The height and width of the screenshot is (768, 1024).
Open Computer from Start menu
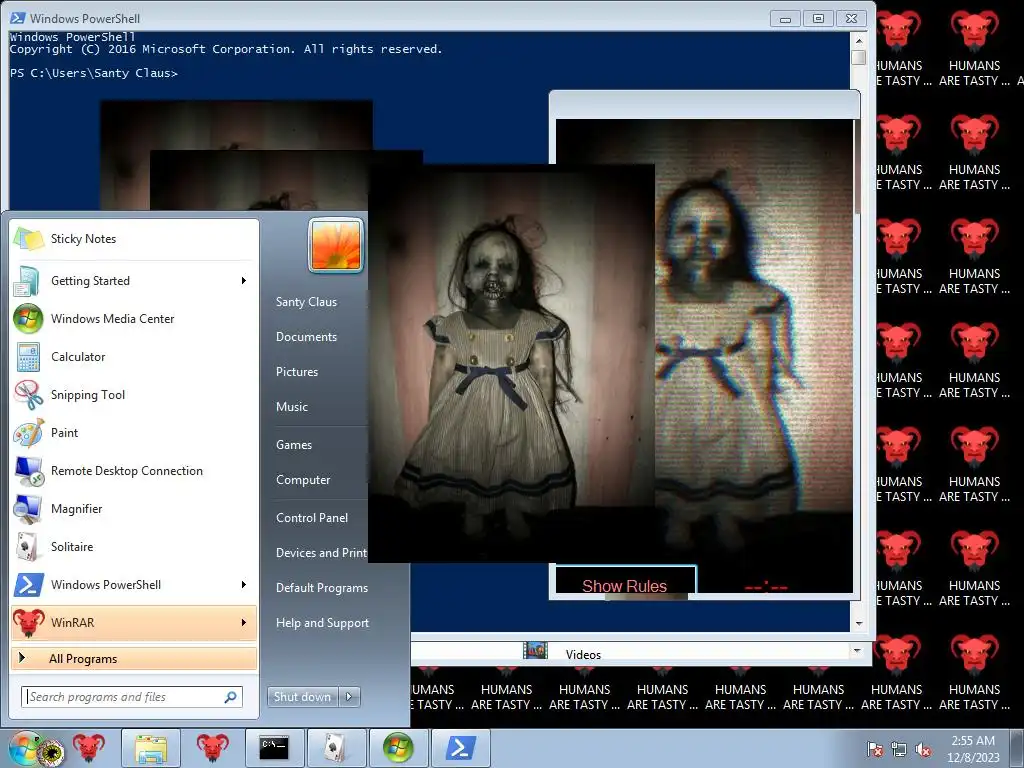[x=303, y=480]
